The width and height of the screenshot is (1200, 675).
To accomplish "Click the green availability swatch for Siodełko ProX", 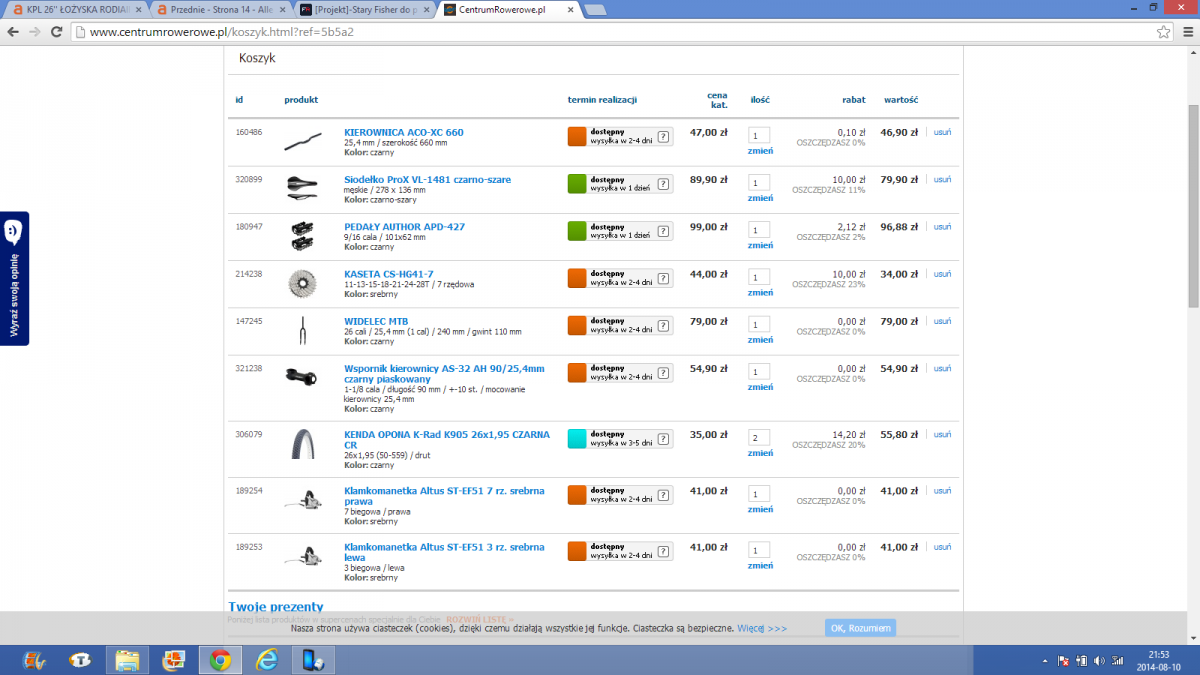I will click(x=577, y=184).
